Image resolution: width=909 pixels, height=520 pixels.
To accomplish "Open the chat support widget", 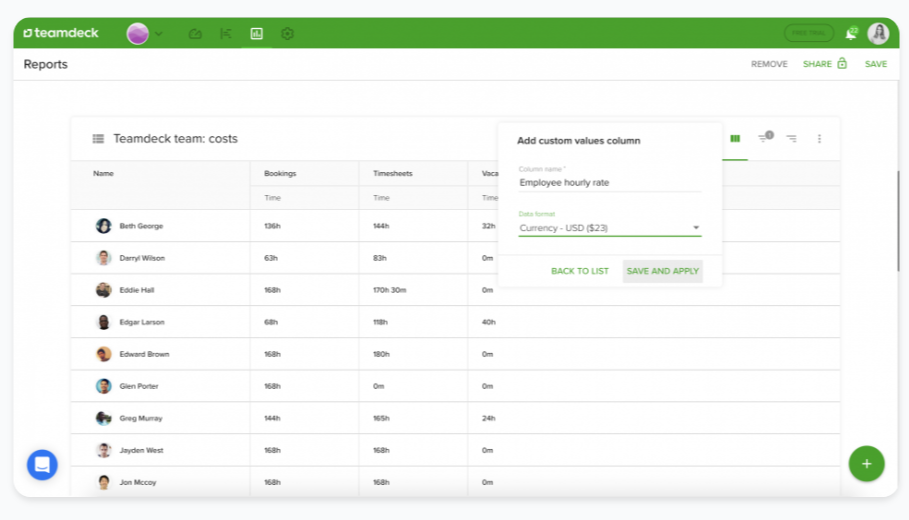I will (x=42, y=464).
